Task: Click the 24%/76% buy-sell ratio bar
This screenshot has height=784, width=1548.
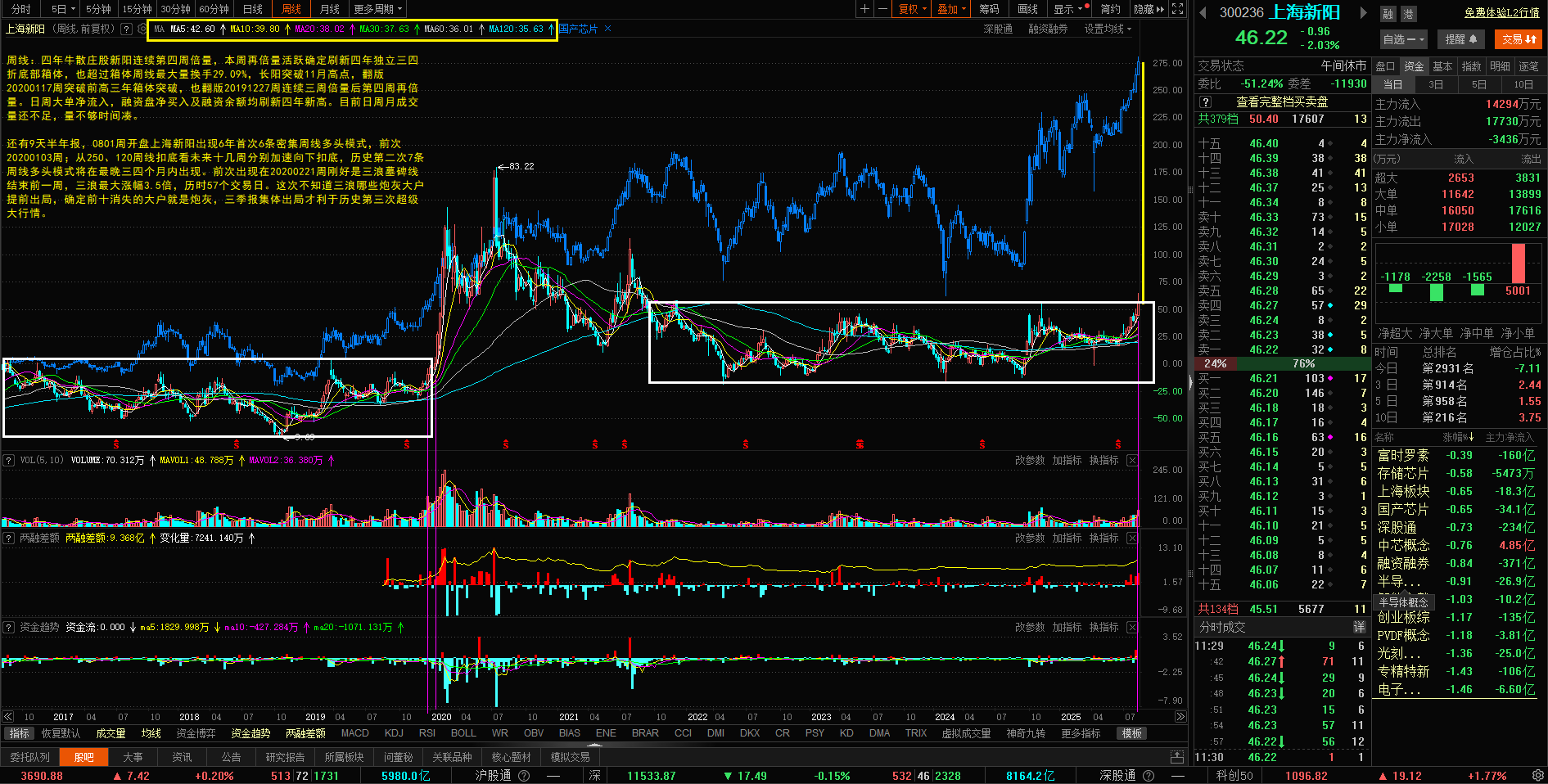Action: point(1284,363)
